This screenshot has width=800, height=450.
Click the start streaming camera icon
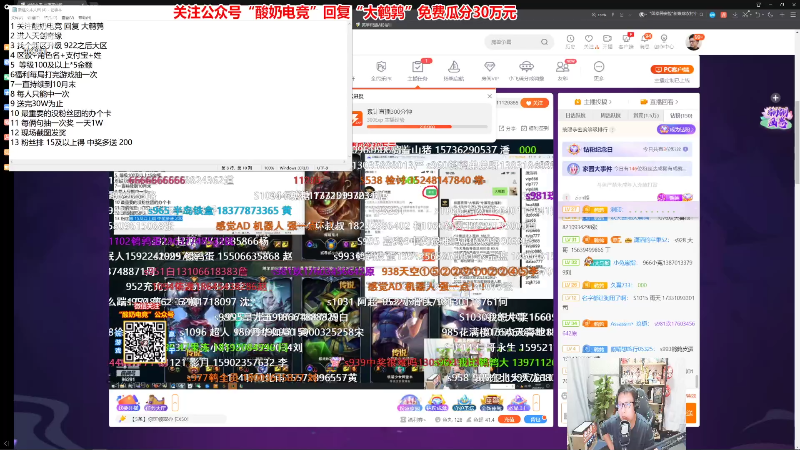tap(607, 39)
